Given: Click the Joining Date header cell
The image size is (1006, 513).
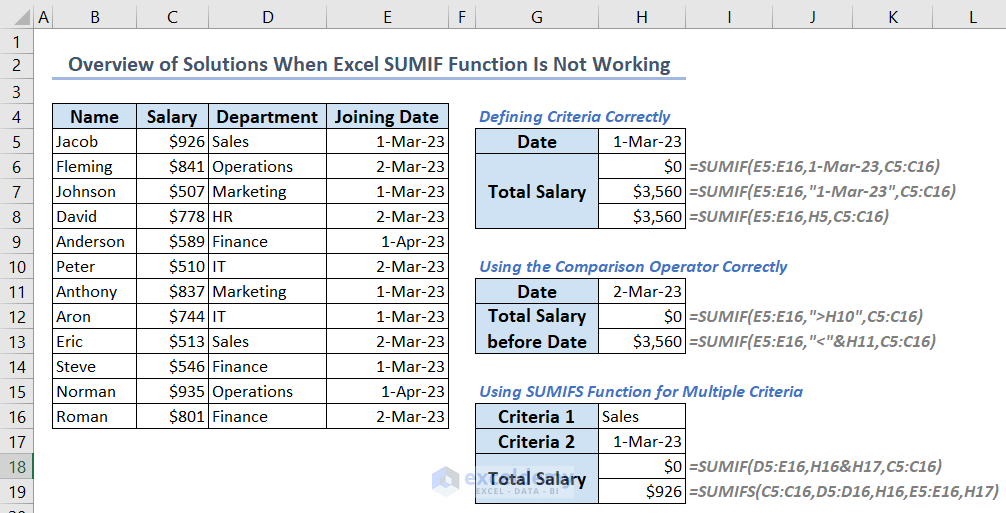Looking at the screenshot, I should click(x=386, y=117).
